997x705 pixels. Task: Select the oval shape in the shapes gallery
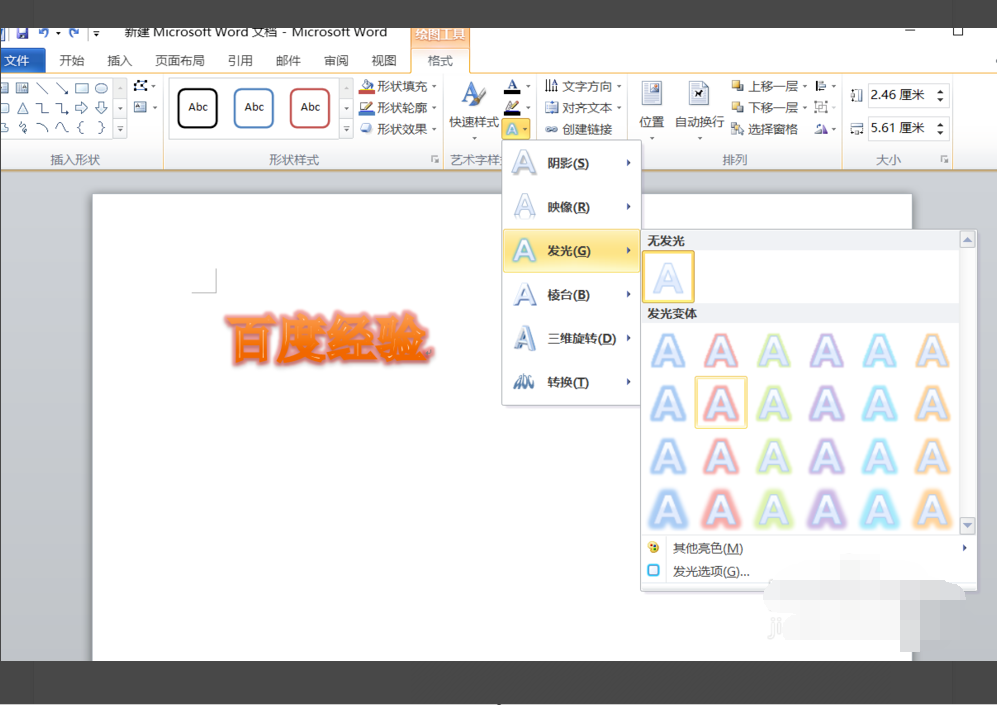click(x=101, y=88)
